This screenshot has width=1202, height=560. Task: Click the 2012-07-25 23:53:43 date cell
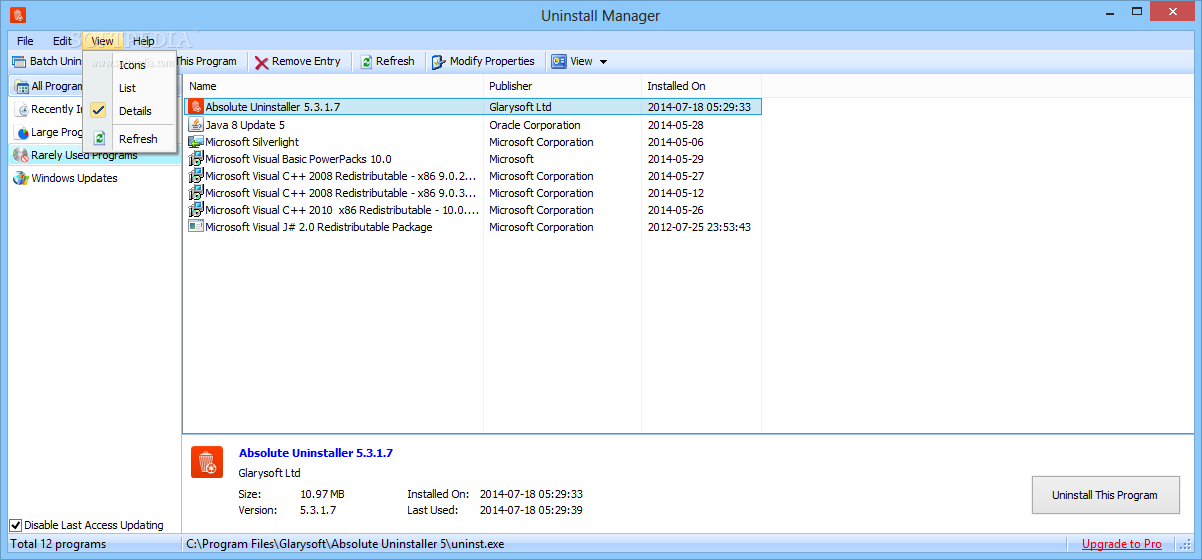pos(699,227)
